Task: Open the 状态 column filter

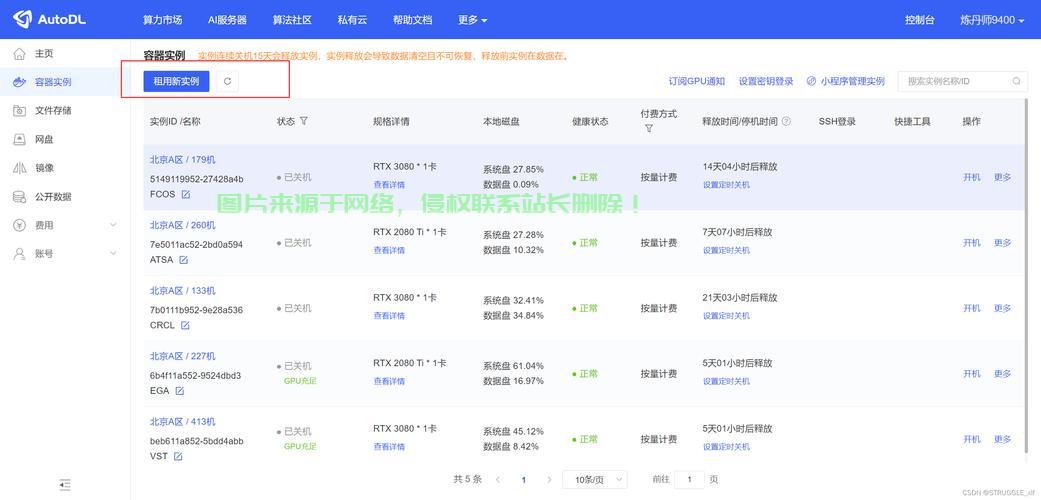Action: coord(303,122)
